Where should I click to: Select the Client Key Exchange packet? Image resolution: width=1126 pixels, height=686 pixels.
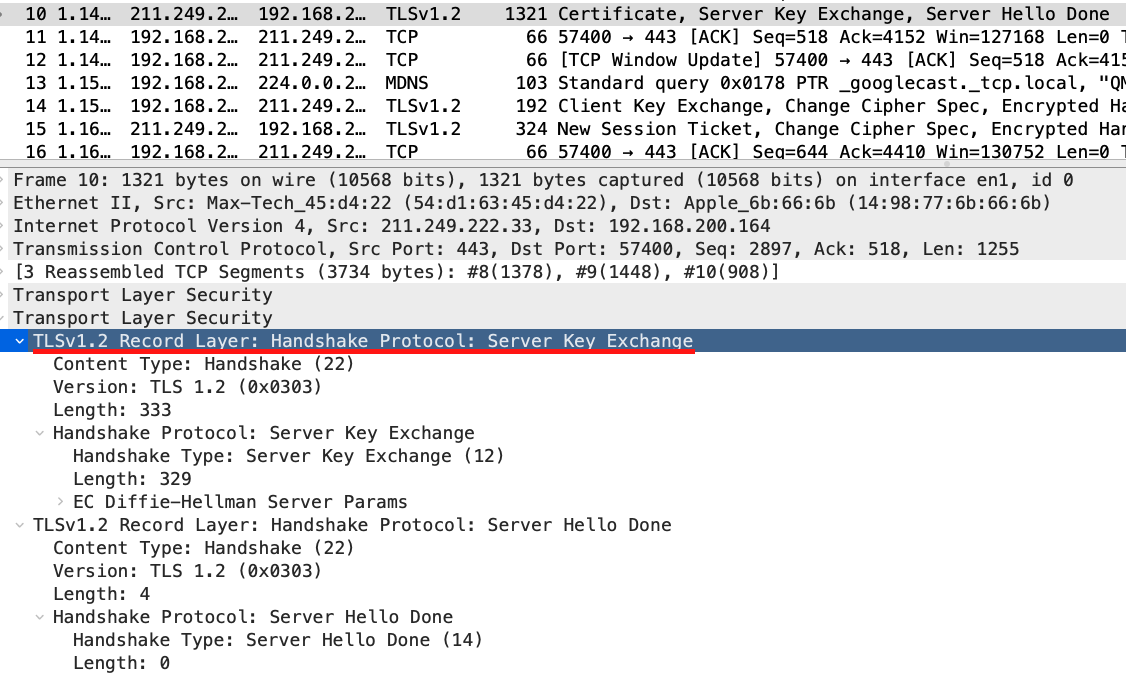400,105
